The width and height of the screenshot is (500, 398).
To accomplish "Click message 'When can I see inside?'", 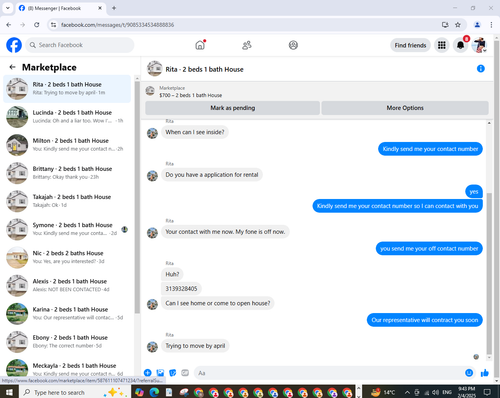I will coord(195,132).
